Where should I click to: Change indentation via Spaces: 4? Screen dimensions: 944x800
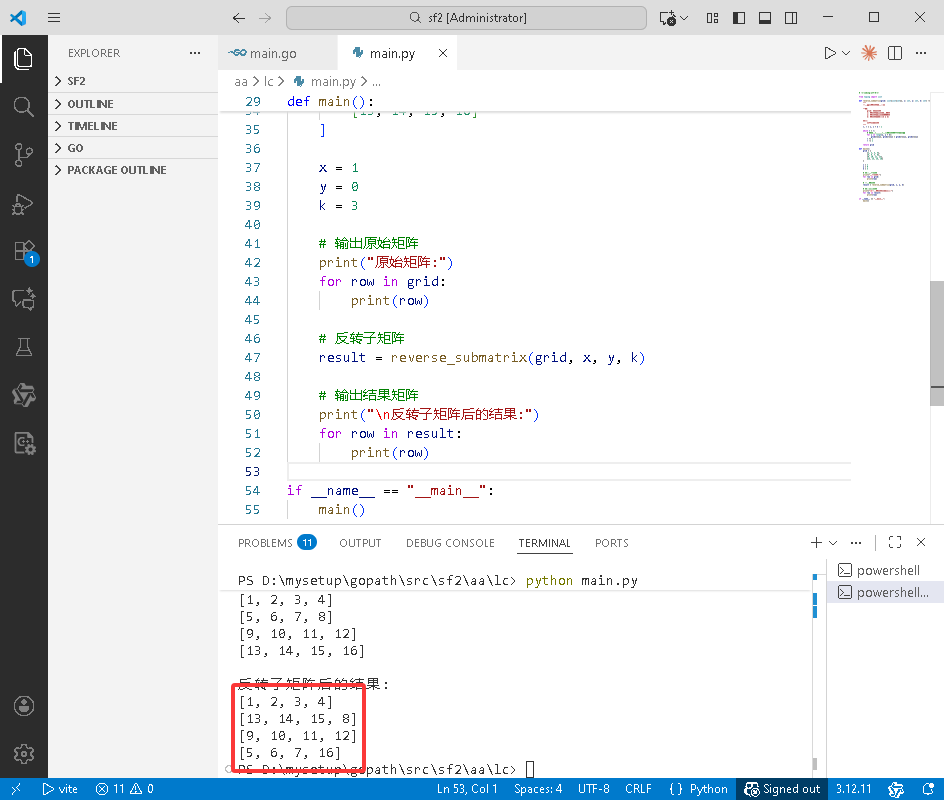(538, 789)
